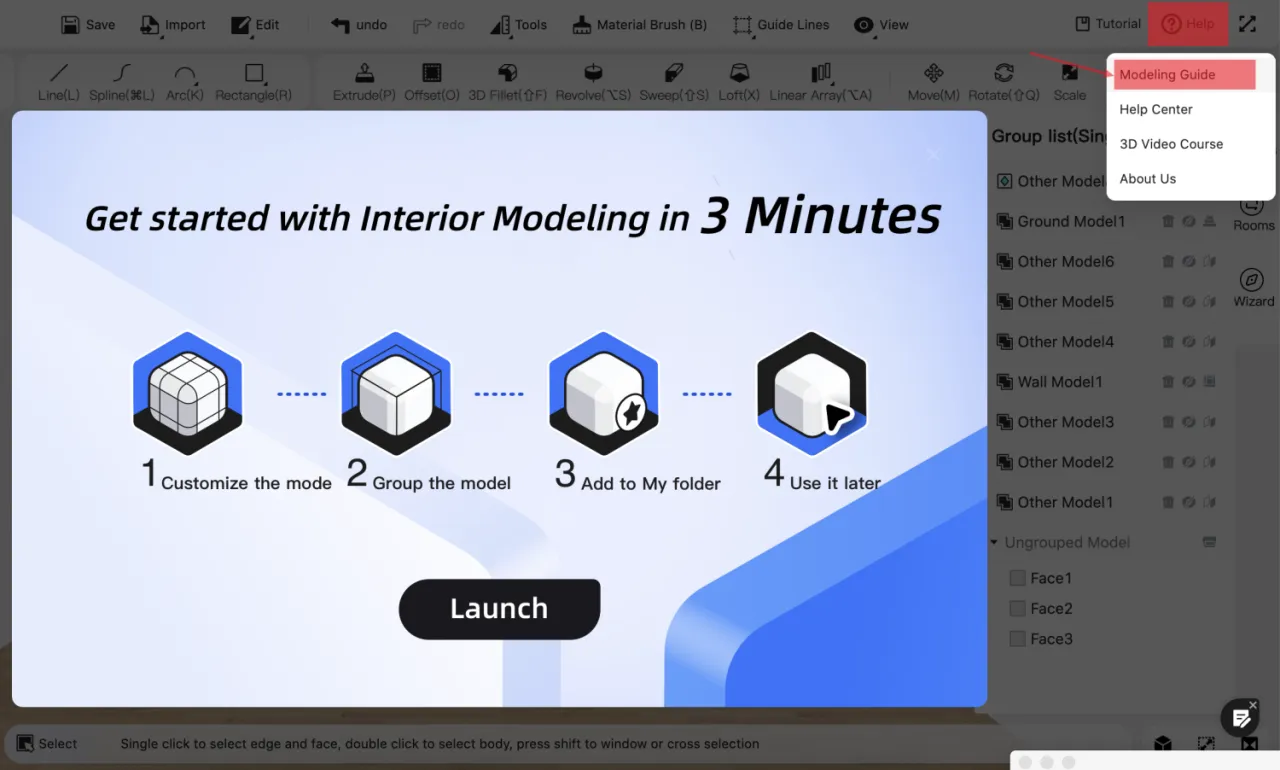The image size is (1280, 770).
Task: Tick the Face3 checkbox
Action: [x=1017, y=639]
